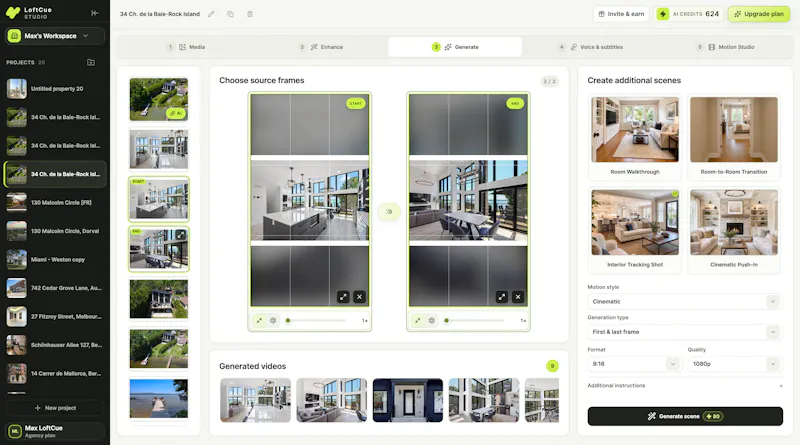Click the Upgrade plan button

point(759,14)
